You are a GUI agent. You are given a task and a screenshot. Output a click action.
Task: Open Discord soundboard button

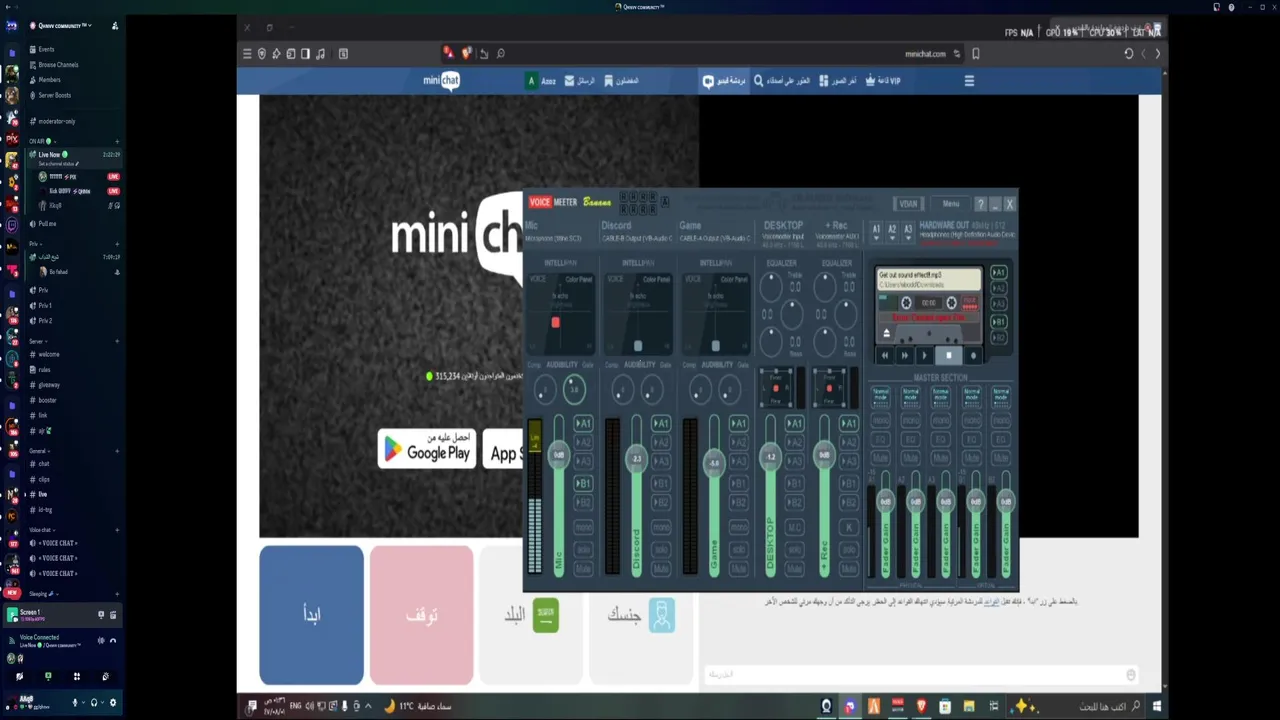[x=105, y=677]
